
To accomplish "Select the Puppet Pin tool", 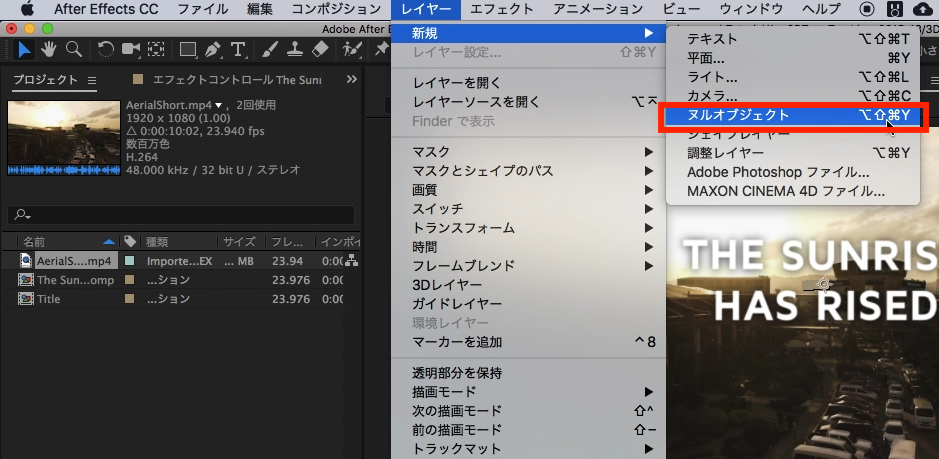I will tap(381, 50).
